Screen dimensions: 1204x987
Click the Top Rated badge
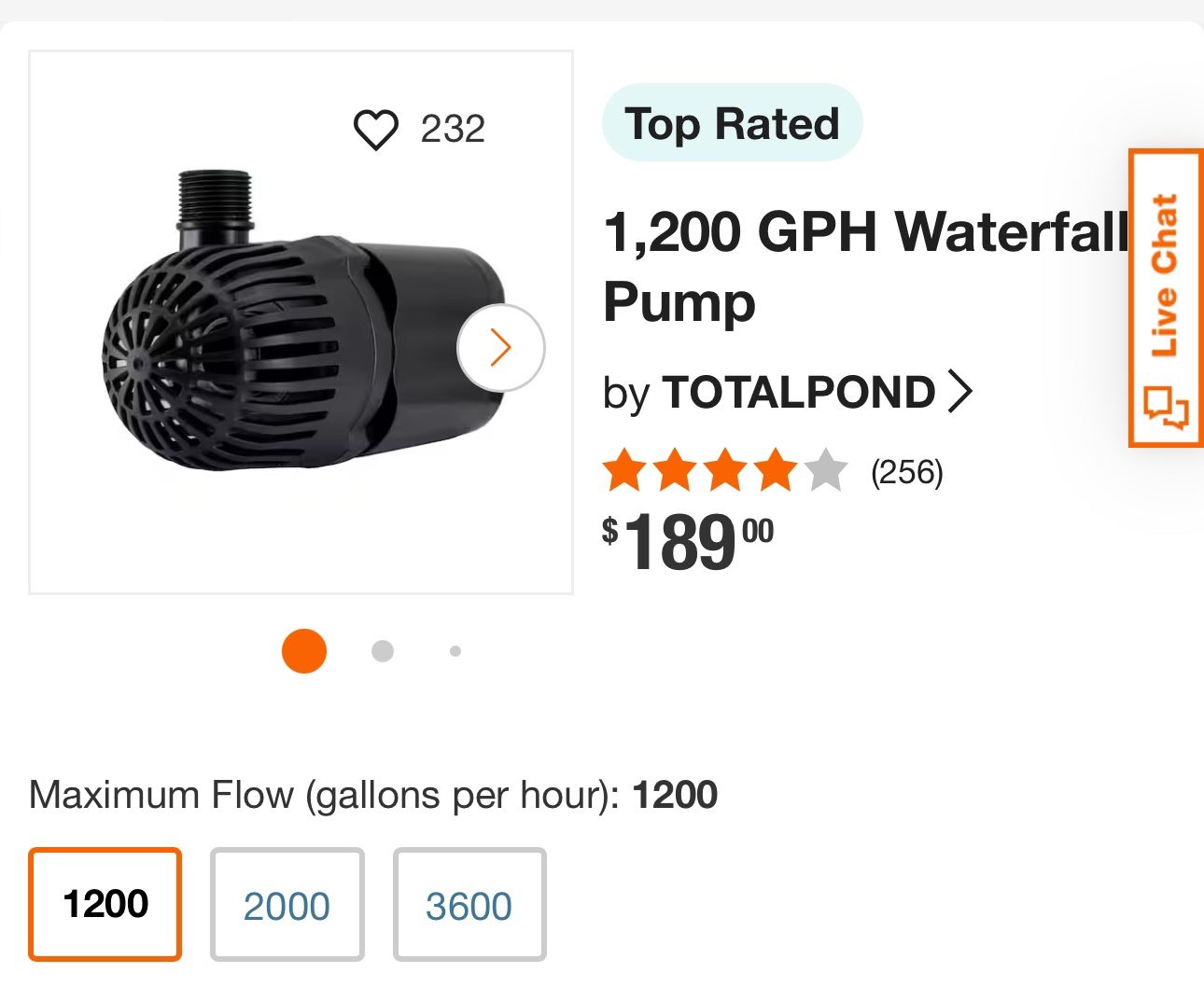(x=732, y=122)
